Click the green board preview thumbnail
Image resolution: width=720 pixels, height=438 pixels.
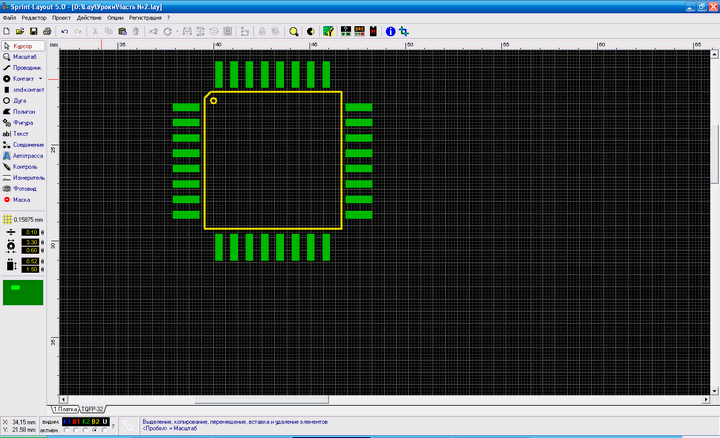click(x=24, y=292)
